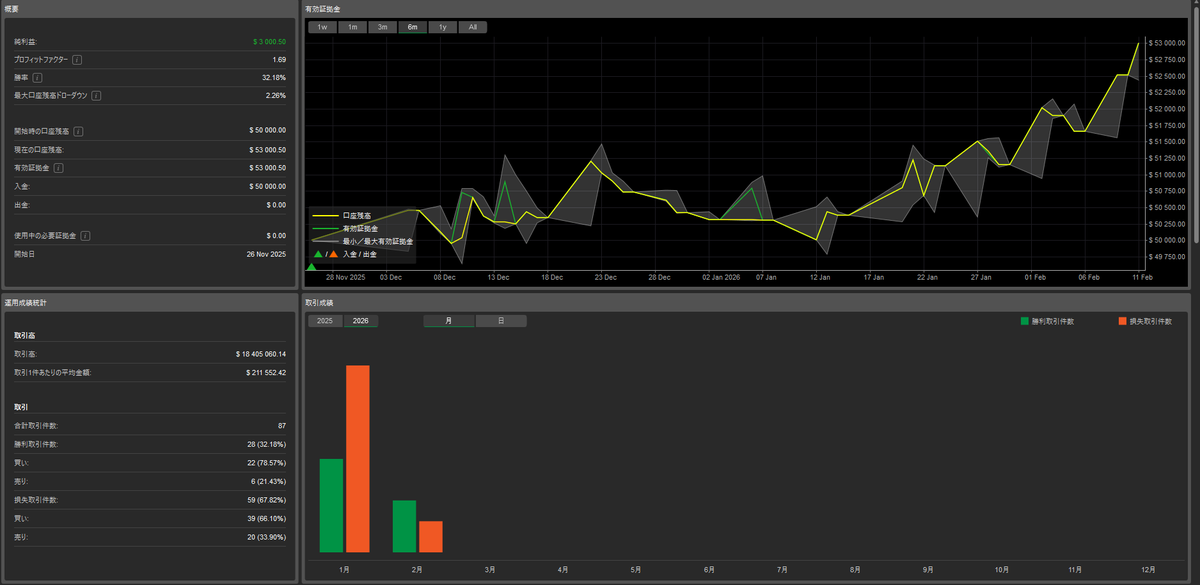Open info icon next to 有効証拠金 row

59,167
